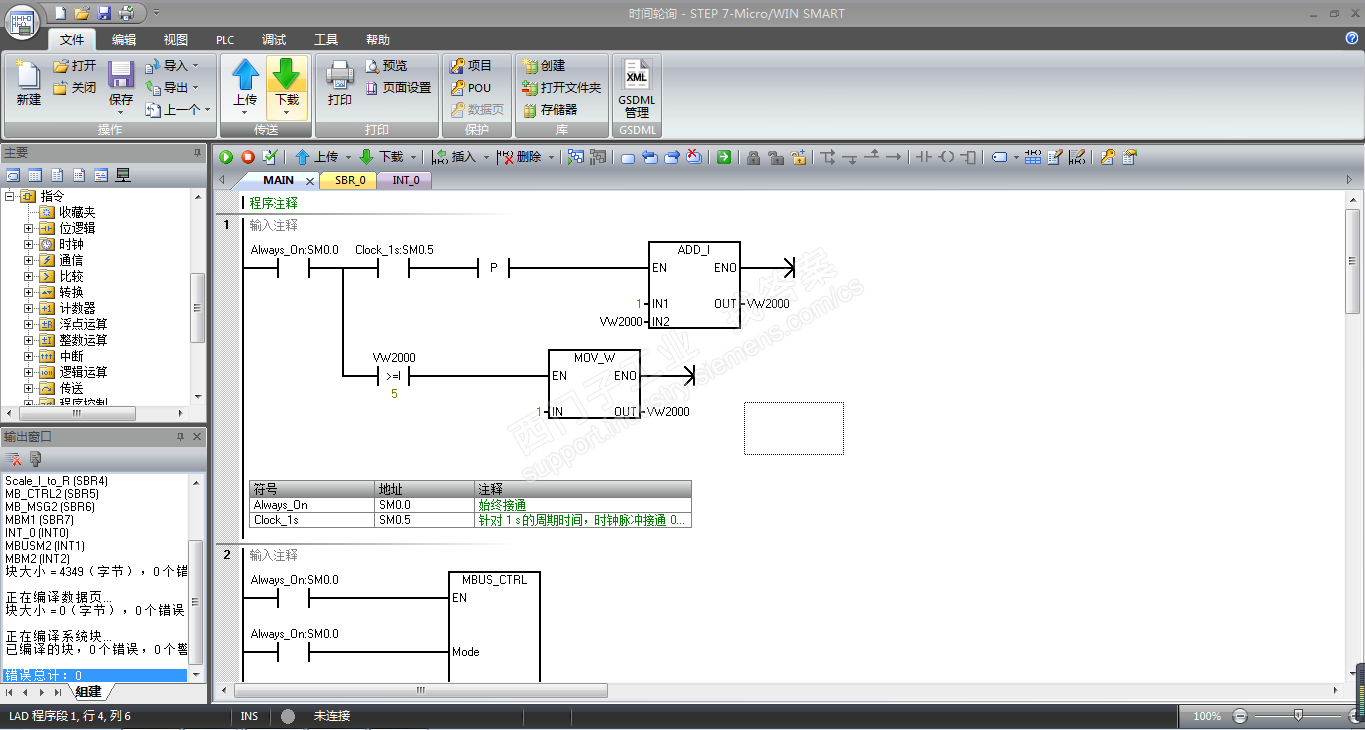The image size is (1365, 730).
Task: Select 错误总计: 0 line in output
Action: (x=95, y=676)
